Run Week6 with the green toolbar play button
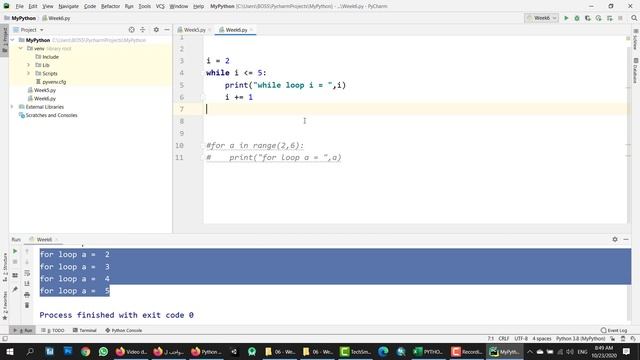This screenshot has height=360, width=640. [x=566, y=18]
